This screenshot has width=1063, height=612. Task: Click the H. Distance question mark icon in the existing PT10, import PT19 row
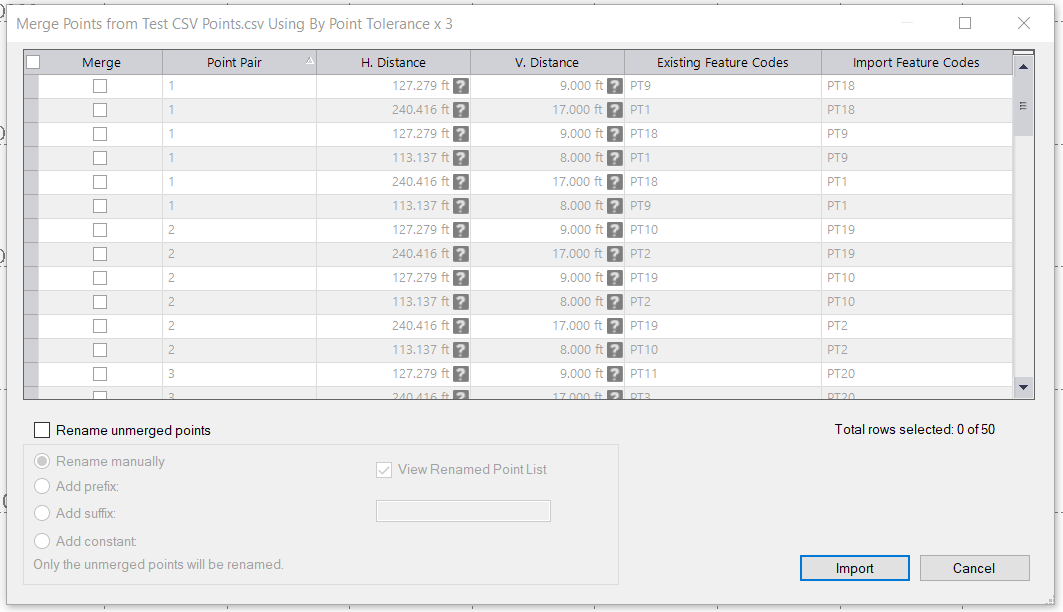[460, 230]
